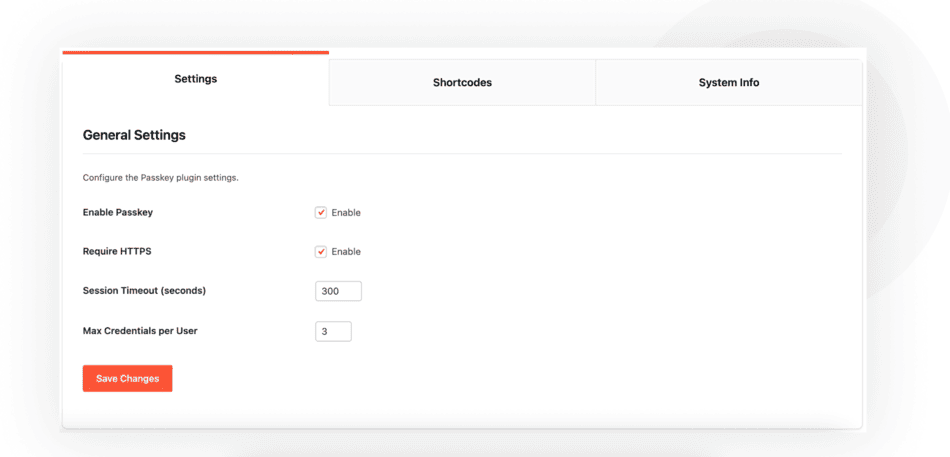The height and width of the screenshot is (457, 950).
Task: Toggle the Require HTTPS checkbox
Action: [x=321, y=252]
